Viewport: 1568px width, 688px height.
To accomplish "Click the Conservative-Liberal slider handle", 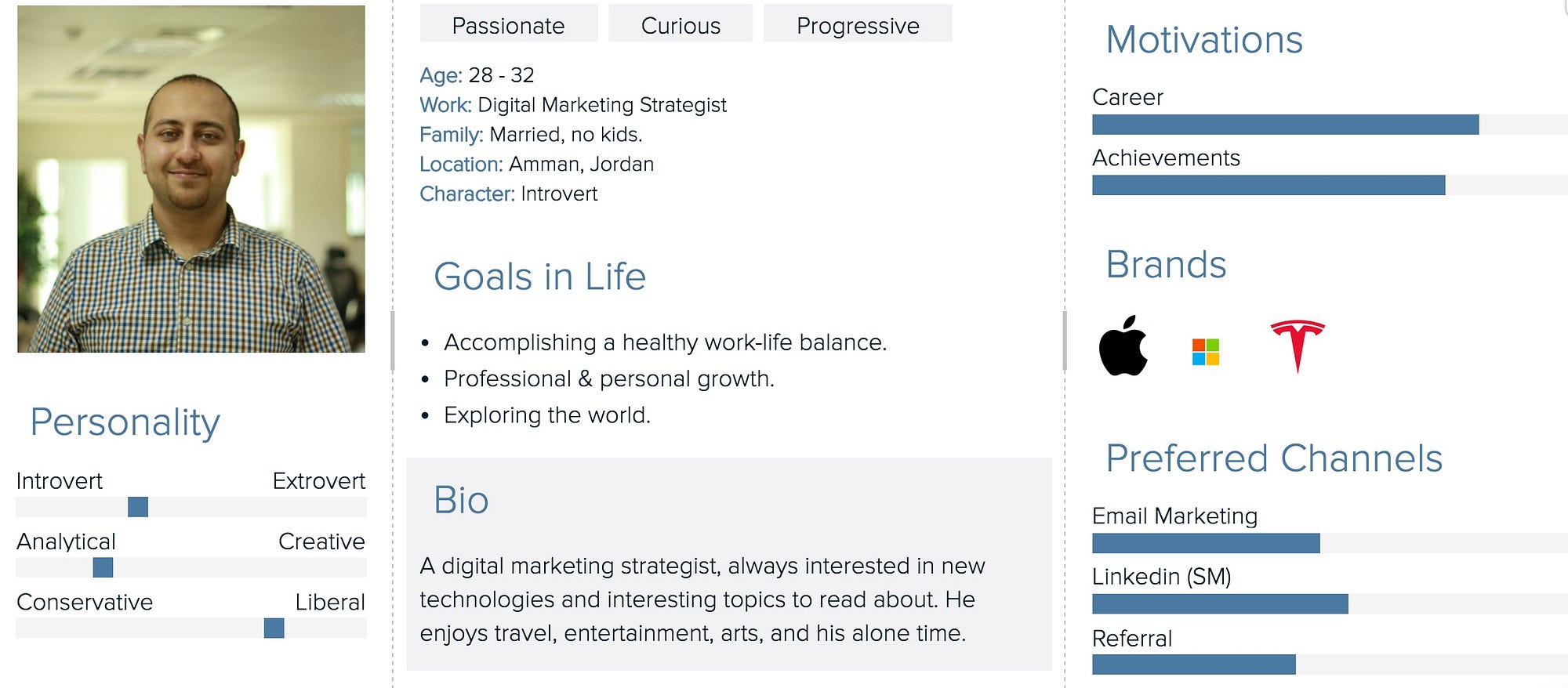I will 274,628.
